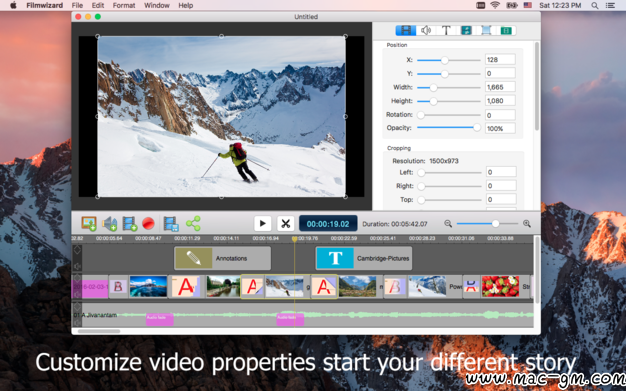Select the Cambridge-Pictures title clip

(x=364, y=258)
